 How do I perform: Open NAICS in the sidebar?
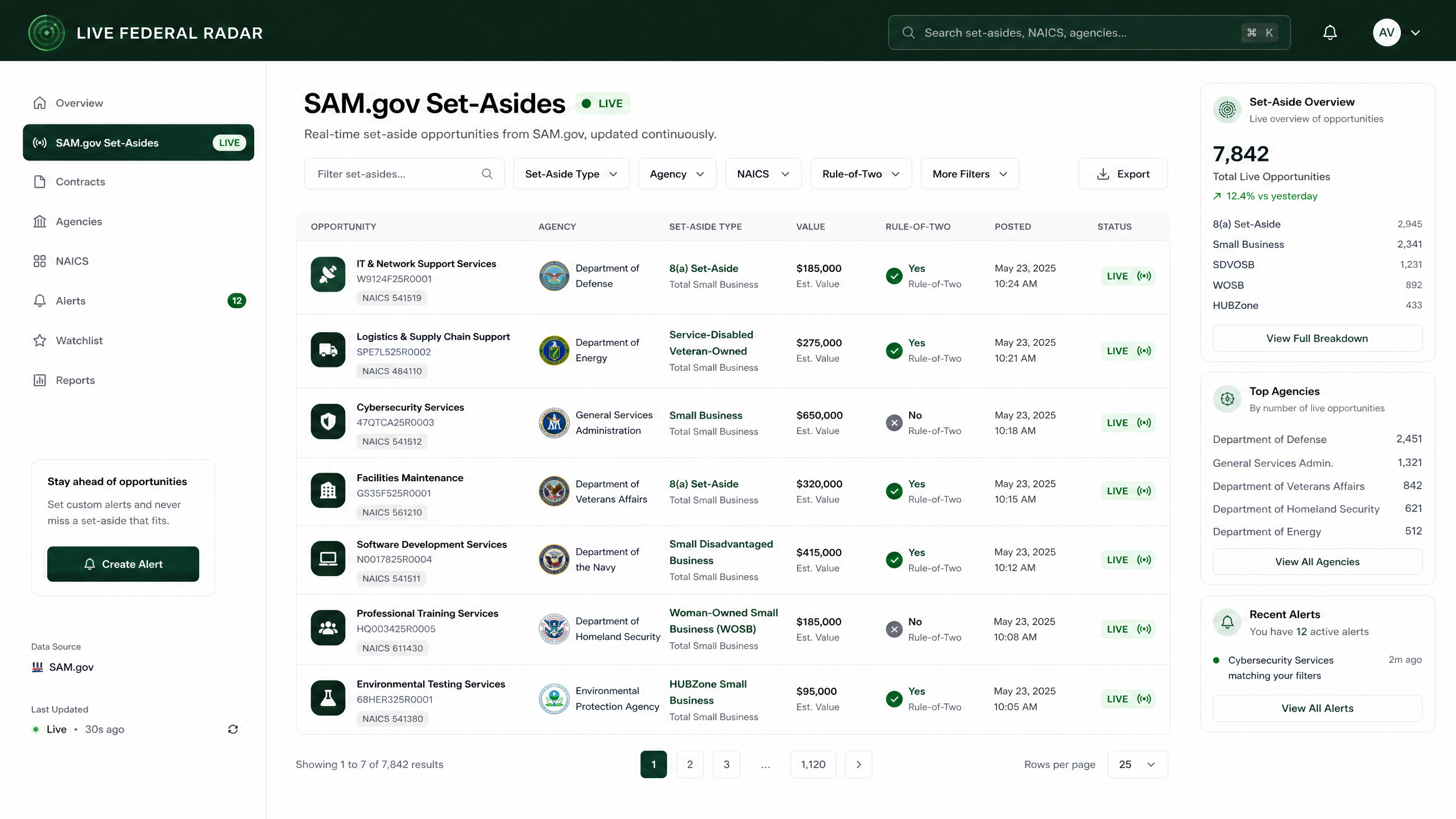click(138, 261)
